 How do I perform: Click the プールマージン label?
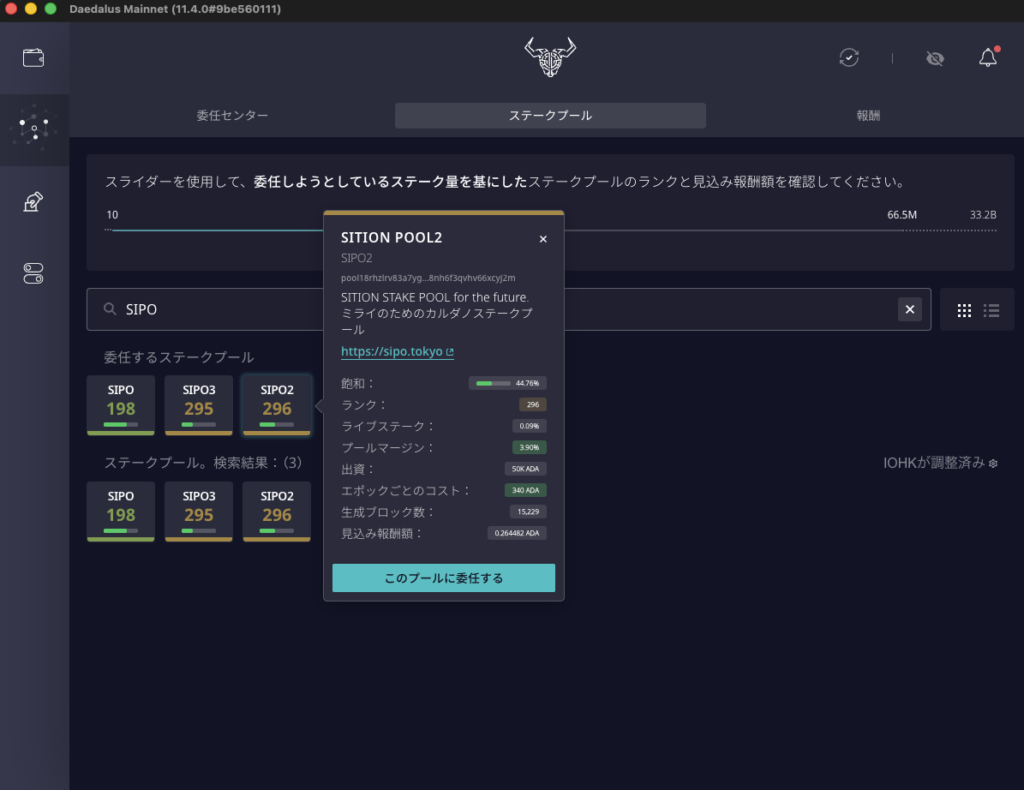[x=387, y=448]
